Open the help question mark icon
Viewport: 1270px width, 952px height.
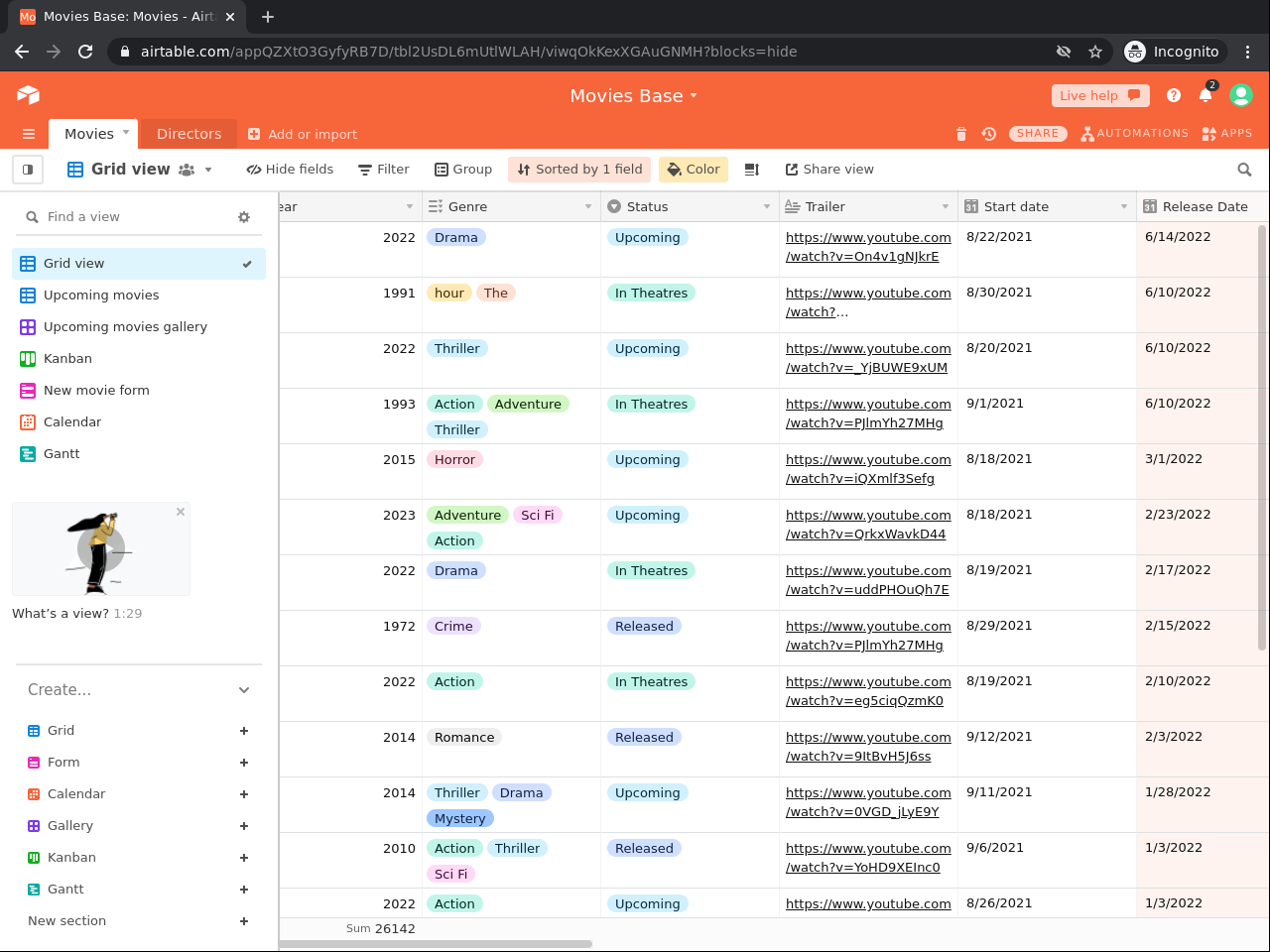[1174, 95]
